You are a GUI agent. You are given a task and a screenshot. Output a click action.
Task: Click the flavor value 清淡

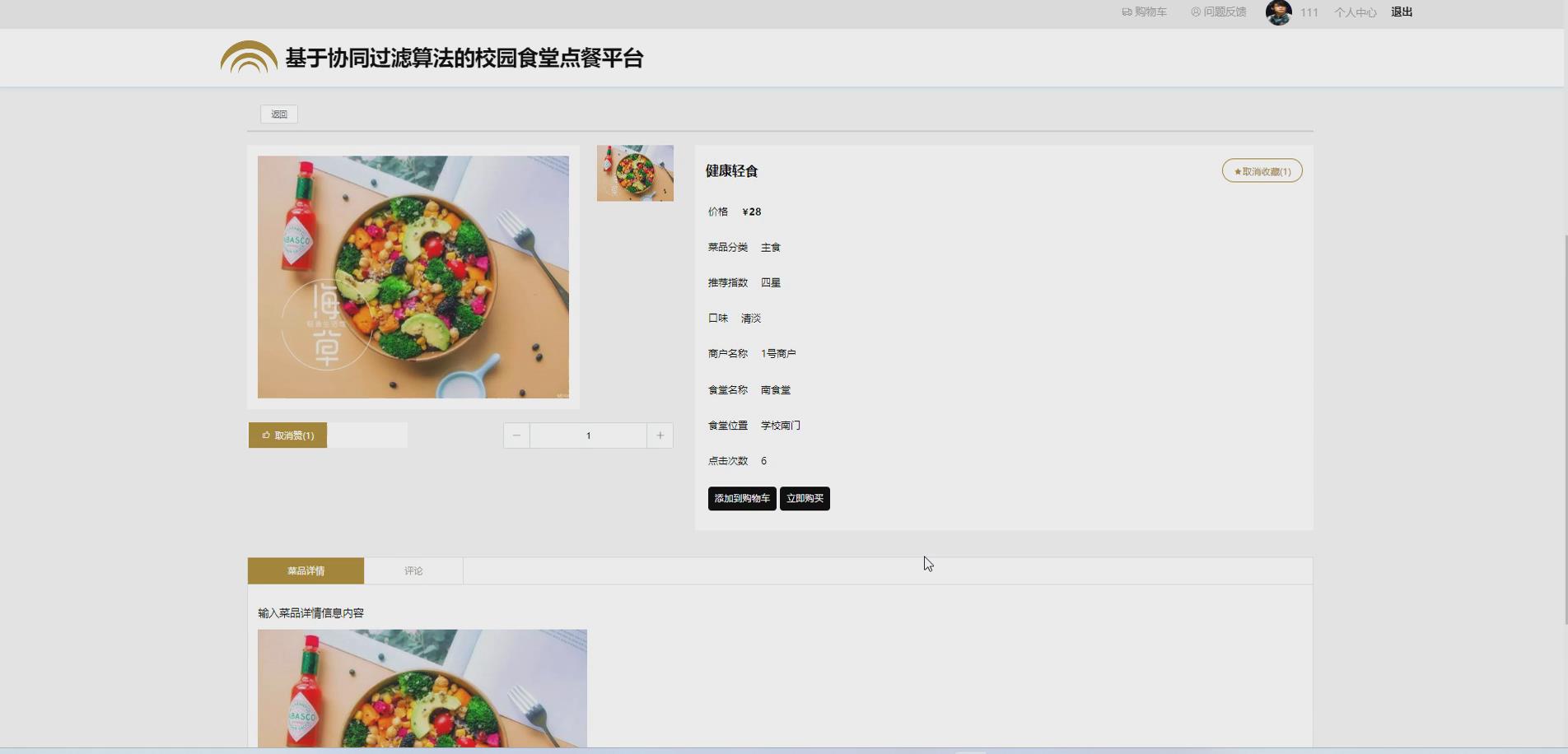click(x=751, y=318)
